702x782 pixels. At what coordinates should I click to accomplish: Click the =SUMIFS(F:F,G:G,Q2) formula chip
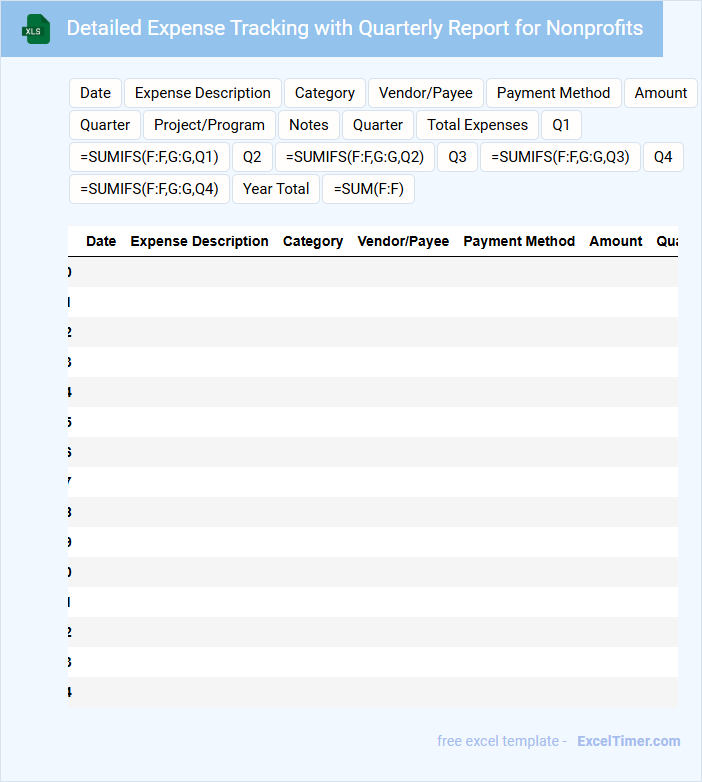354,157
